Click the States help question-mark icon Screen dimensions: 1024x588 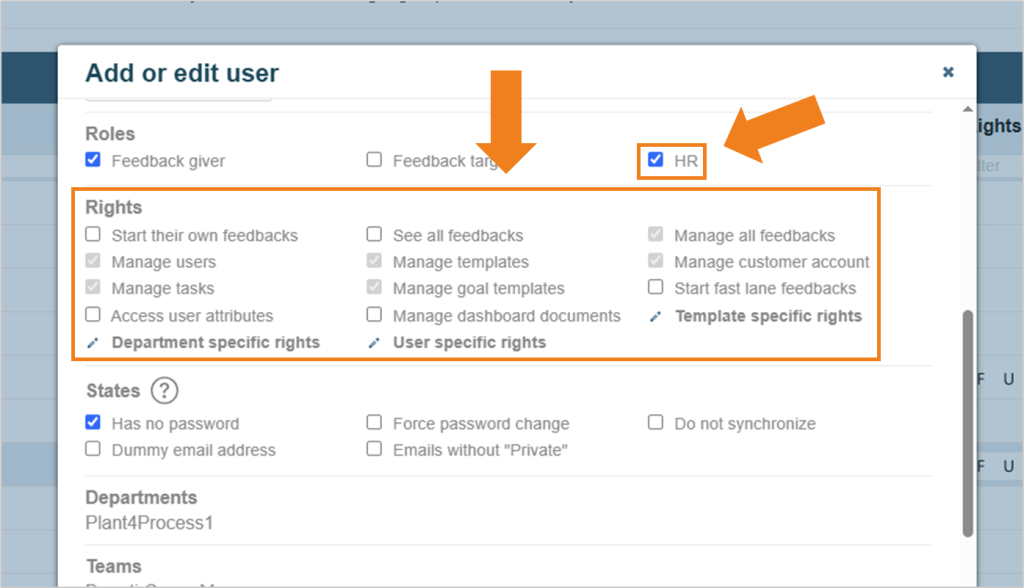pyautogui.click(x=165, y=391)
